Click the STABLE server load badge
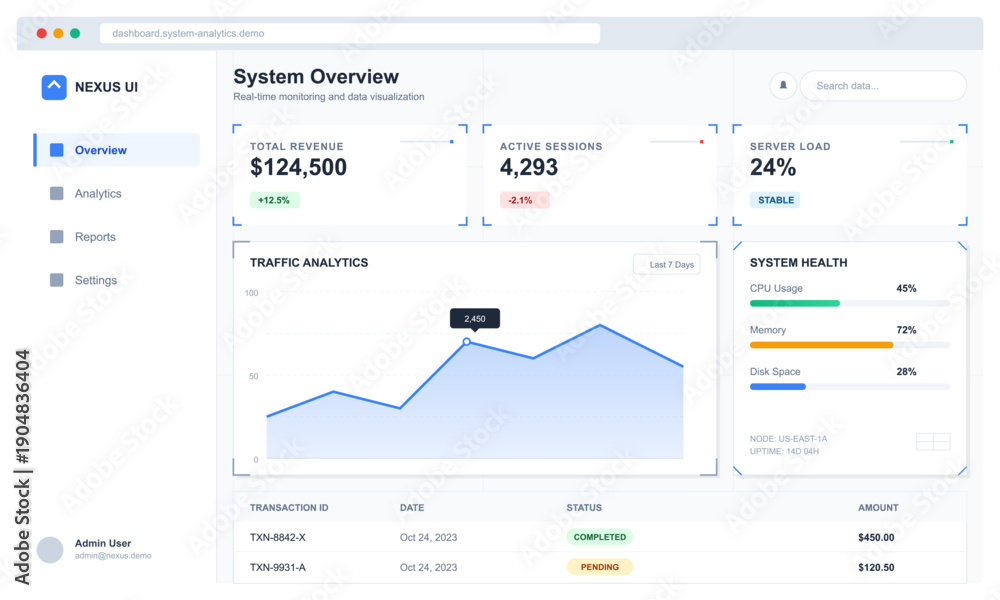Viewport: 1000px width, 600px height. click(775, 200)
